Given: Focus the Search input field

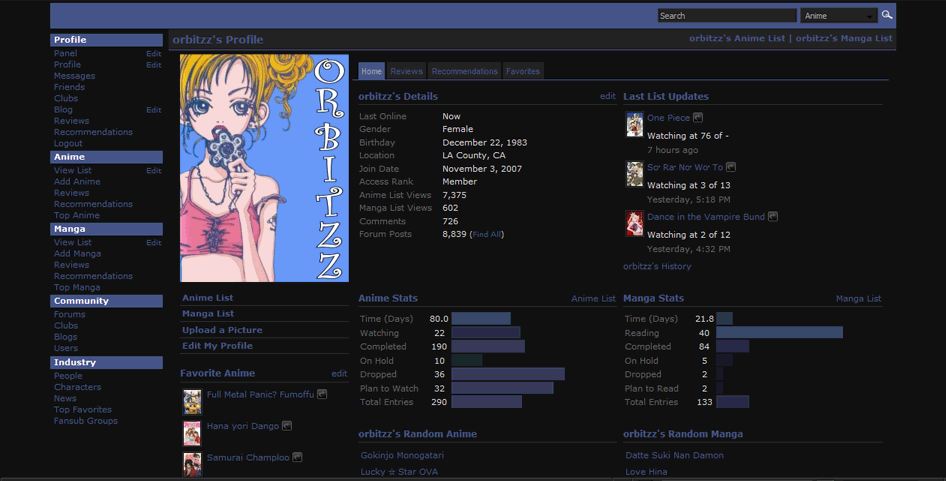Looking at the screenshot, I should 727,16.
